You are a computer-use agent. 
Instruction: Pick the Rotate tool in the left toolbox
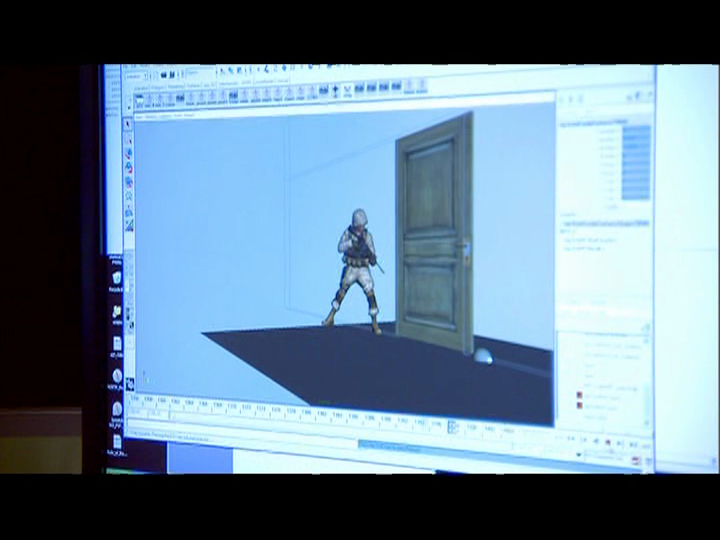(129, 168)
